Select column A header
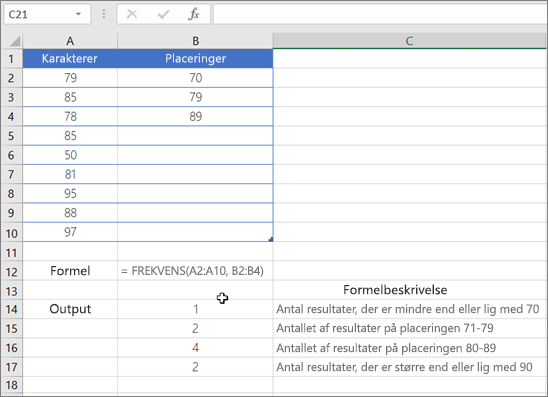The image size is (548, 397). pos(70,41)
